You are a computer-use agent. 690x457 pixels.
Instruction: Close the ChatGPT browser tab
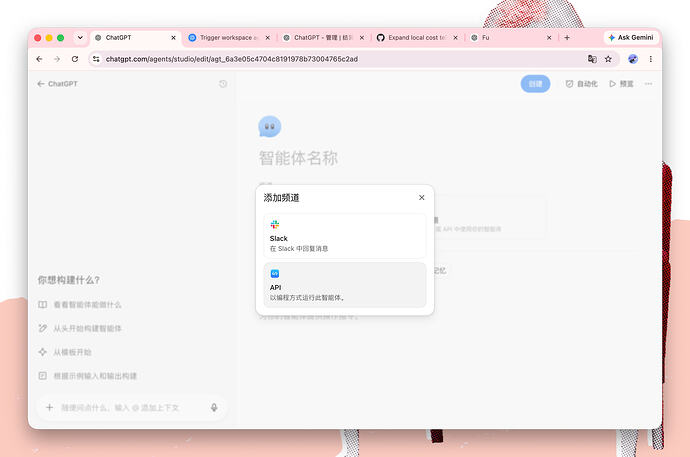[173, 38]
